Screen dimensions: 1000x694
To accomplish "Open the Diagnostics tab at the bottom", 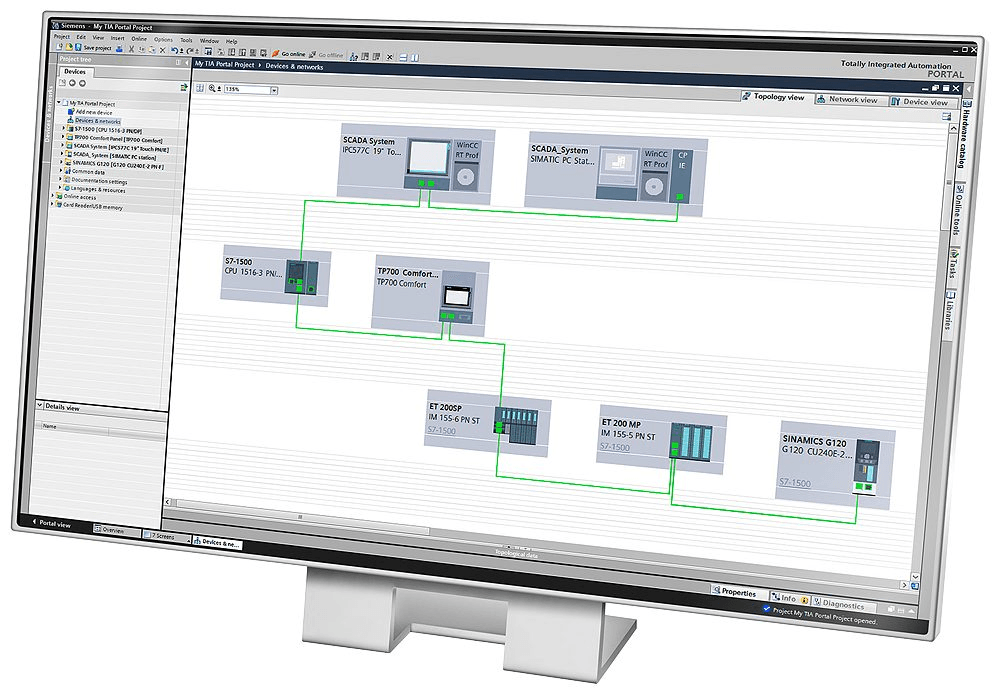I will 843,602.
